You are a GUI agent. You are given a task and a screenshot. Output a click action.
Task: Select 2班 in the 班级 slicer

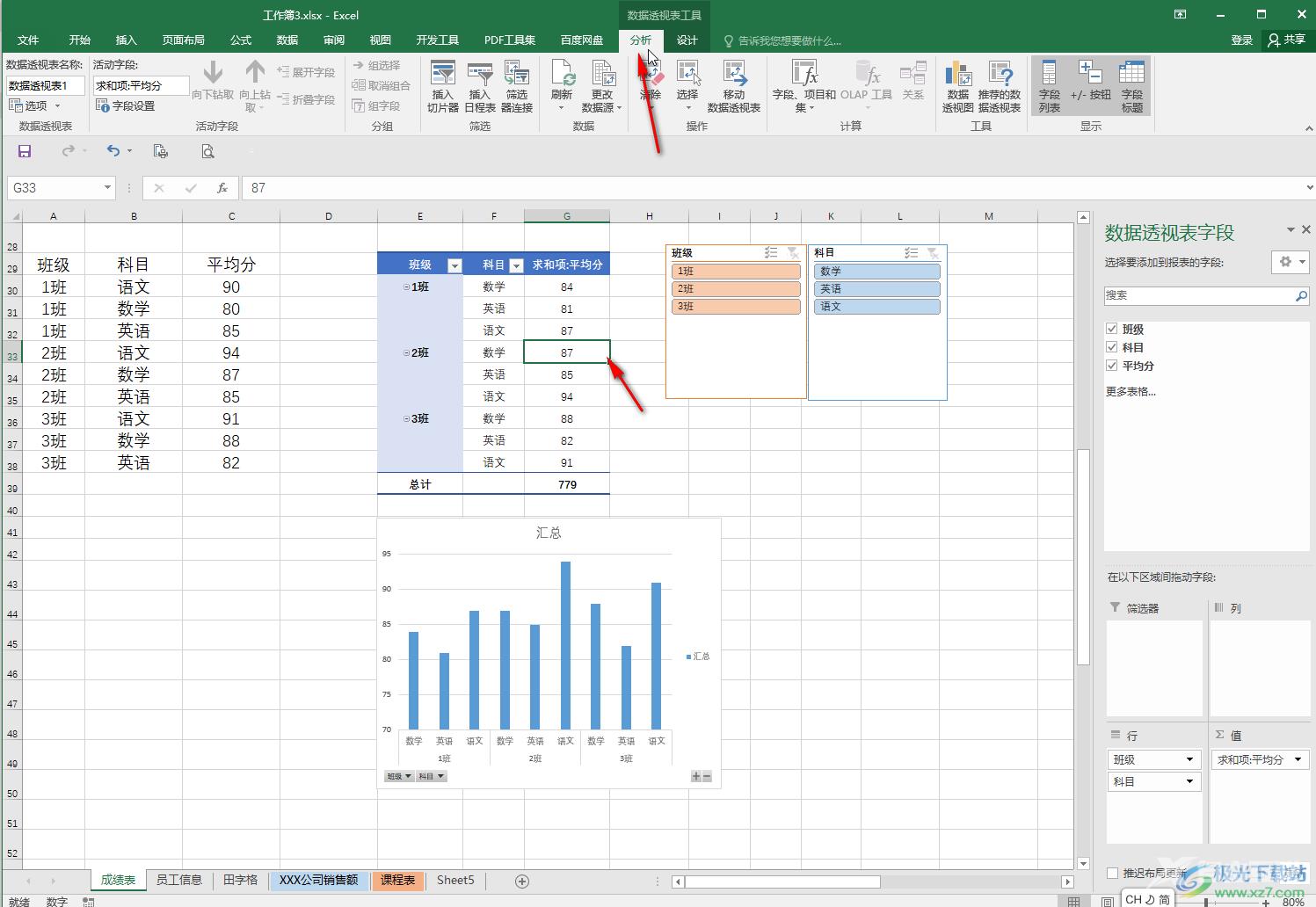tap(736, 289)
